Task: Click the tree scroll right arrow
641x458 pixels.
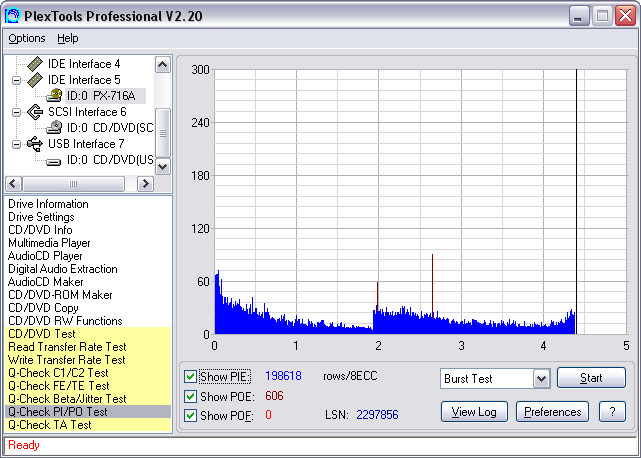Action: point(145,184)
